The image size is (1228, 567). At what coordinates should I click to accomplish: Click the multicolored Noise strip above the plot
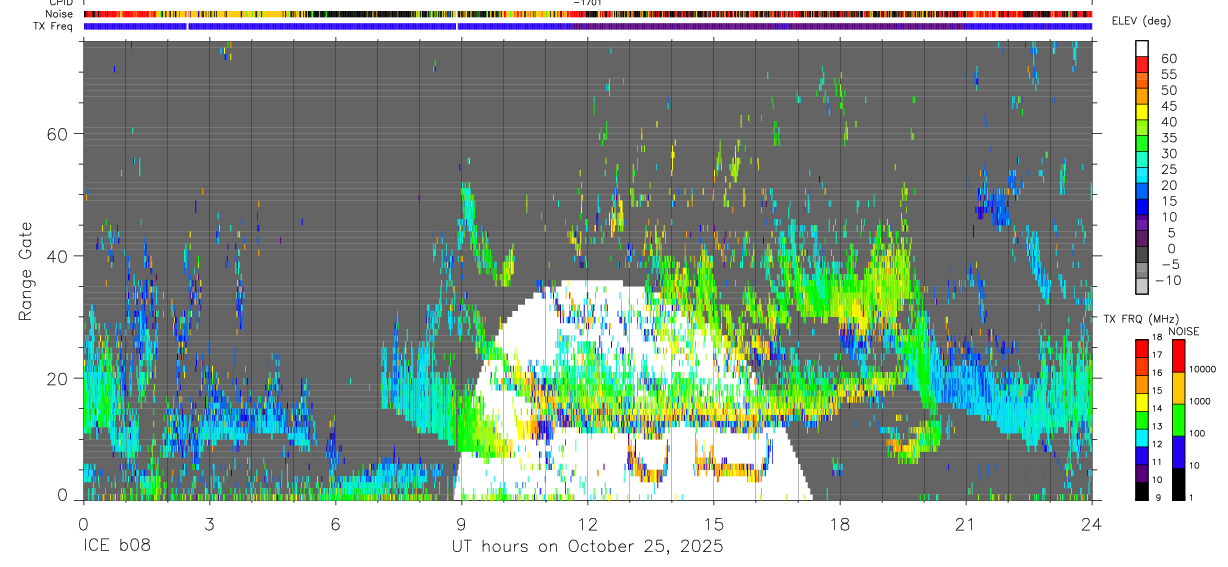click(x=588, y=14)
